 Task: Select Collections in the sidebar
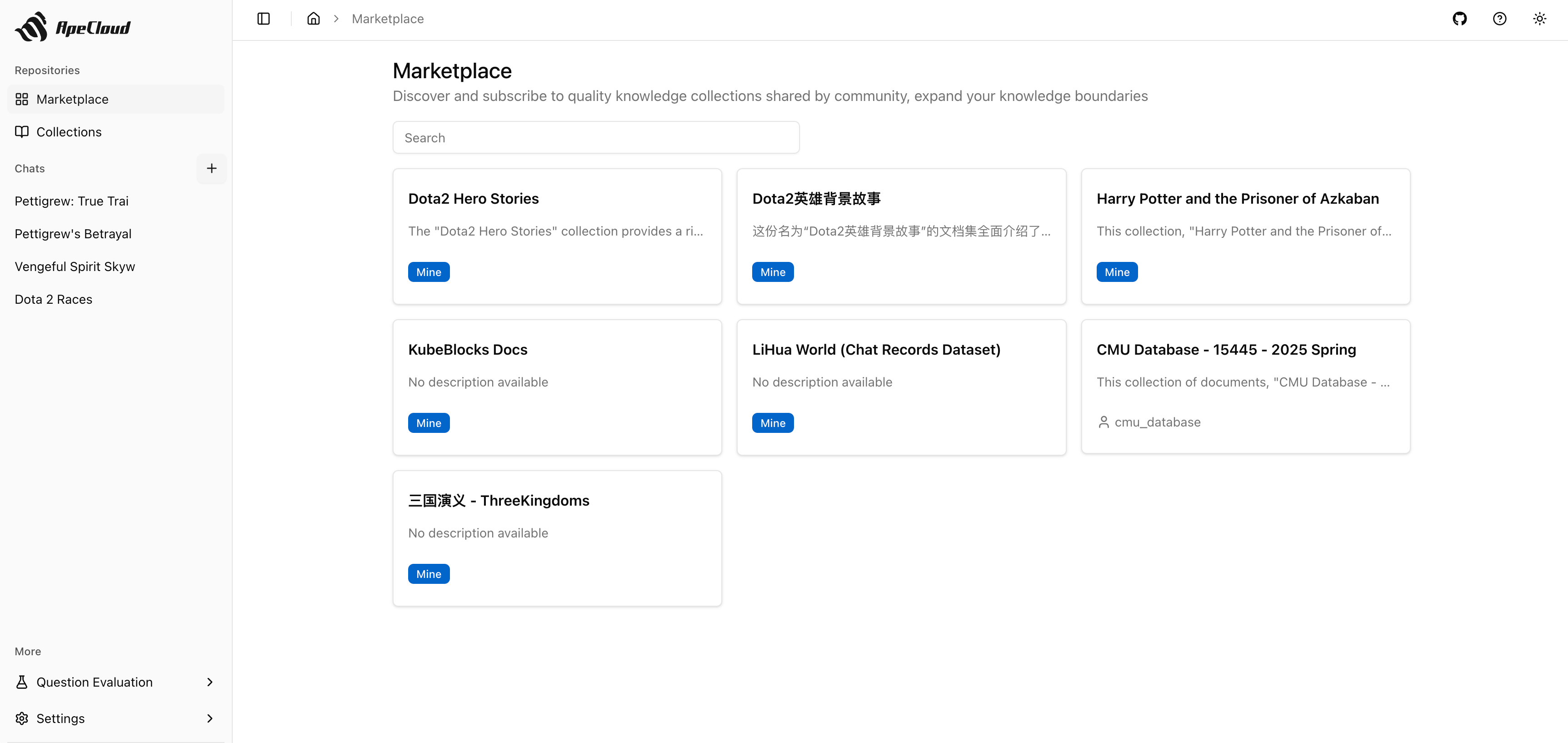115,132
